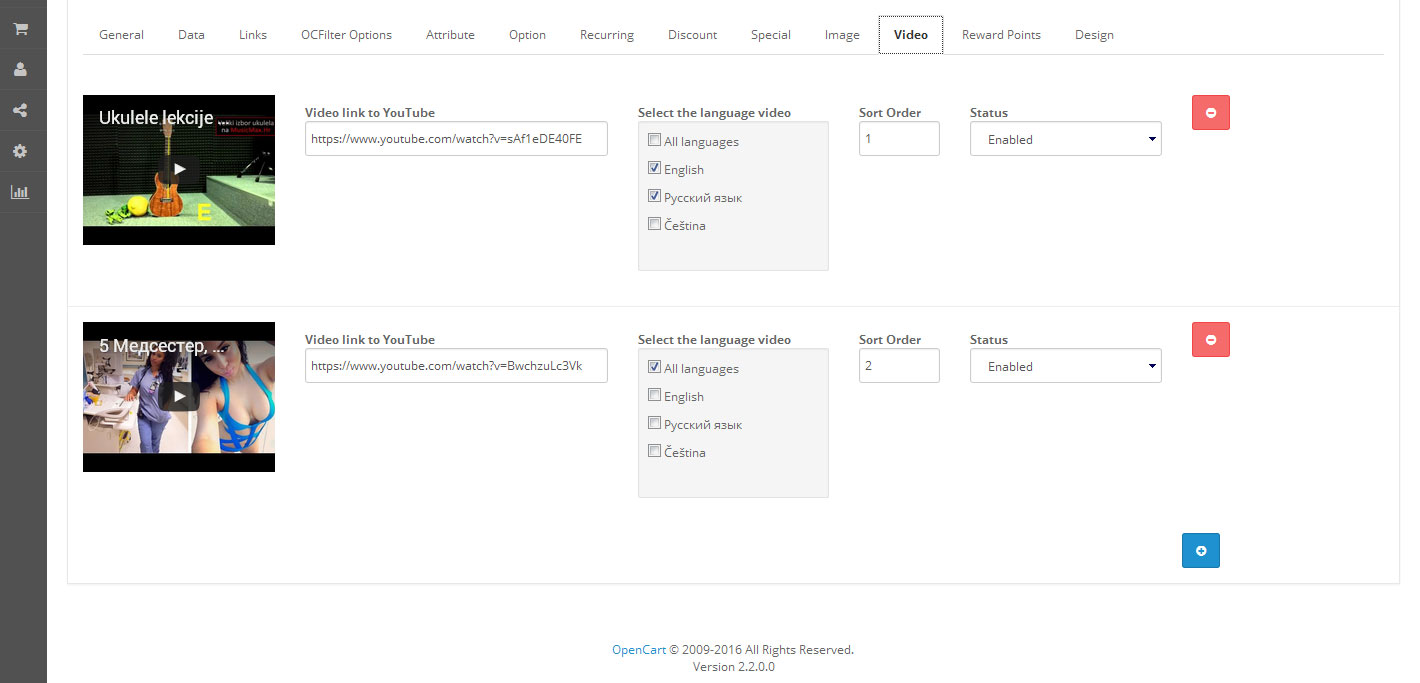Screen dimensions: 1420x683
Task: Click the first YouTube video link field
Action: click(456, 140)
